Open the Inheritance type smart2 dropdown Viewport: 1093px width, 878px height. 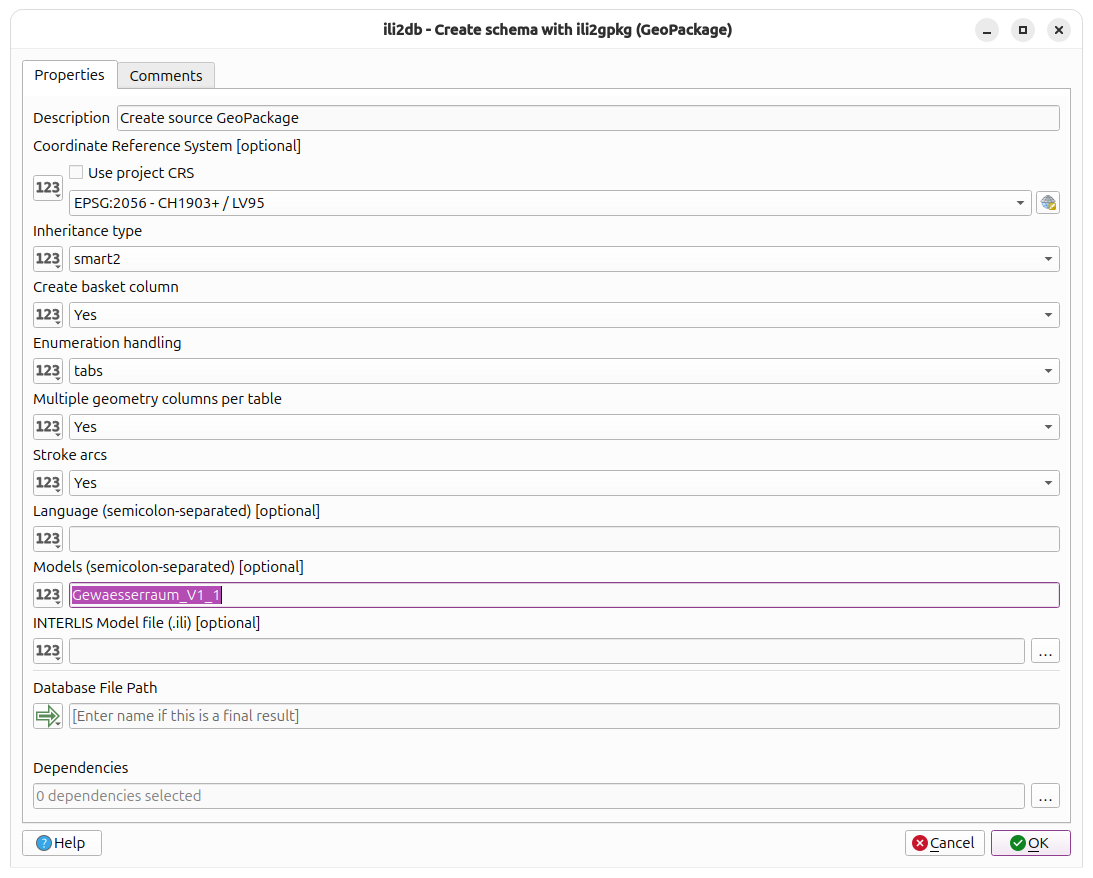[564, 259]
